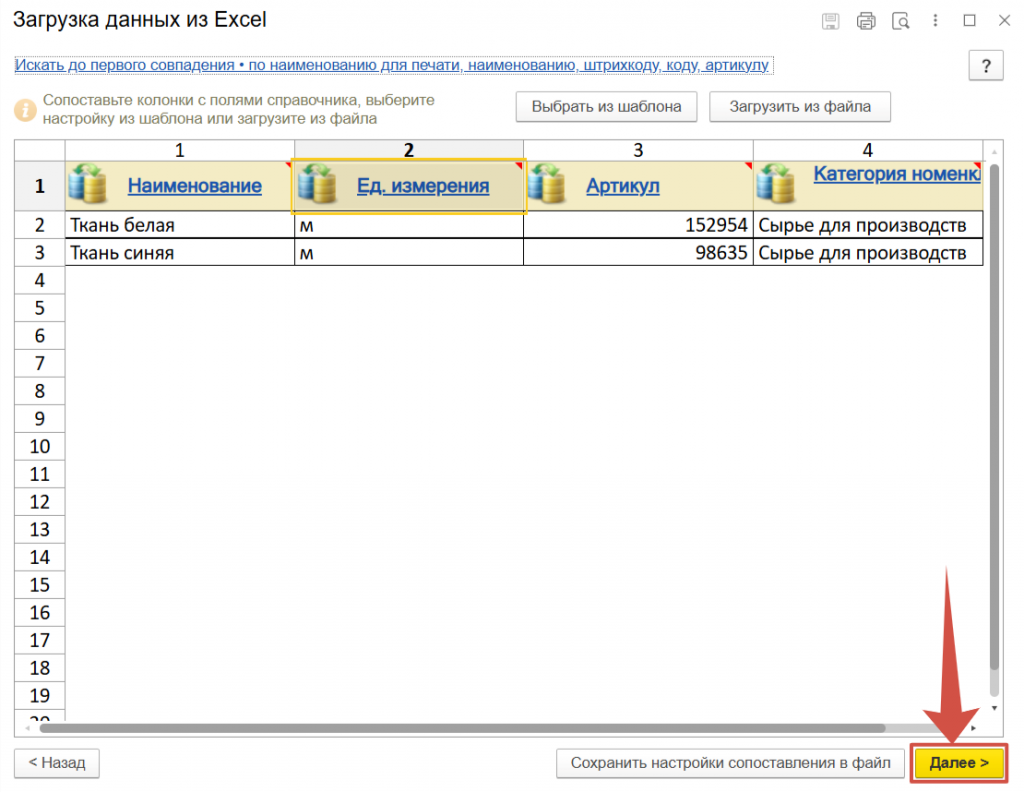Click the Далее button
The image size is (1024, 792).
click(x=958, y=763)
